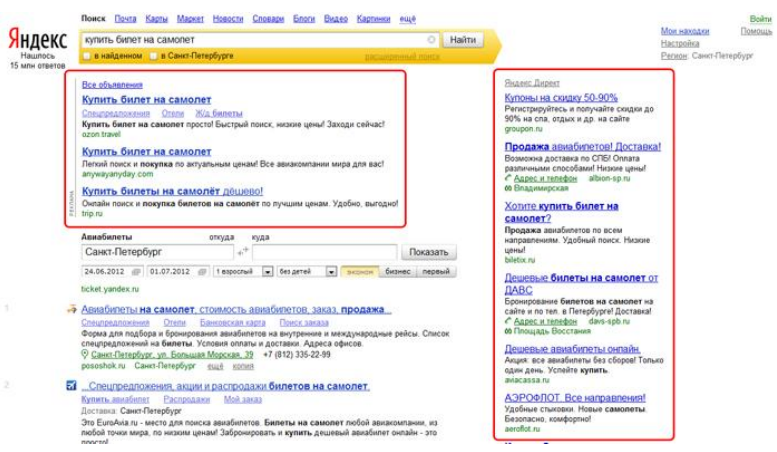Open the Картинки tab

point(373,19)
